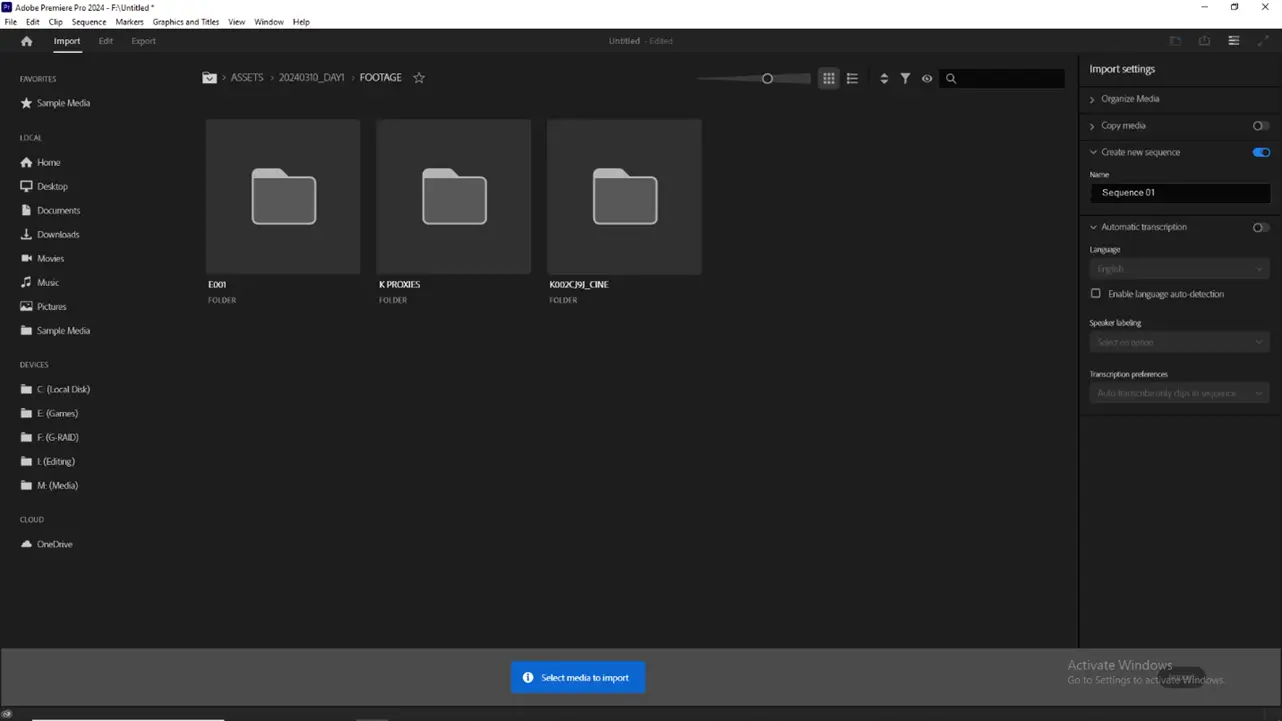Disable the Create new sequence toggle

tap(1260, 153)
